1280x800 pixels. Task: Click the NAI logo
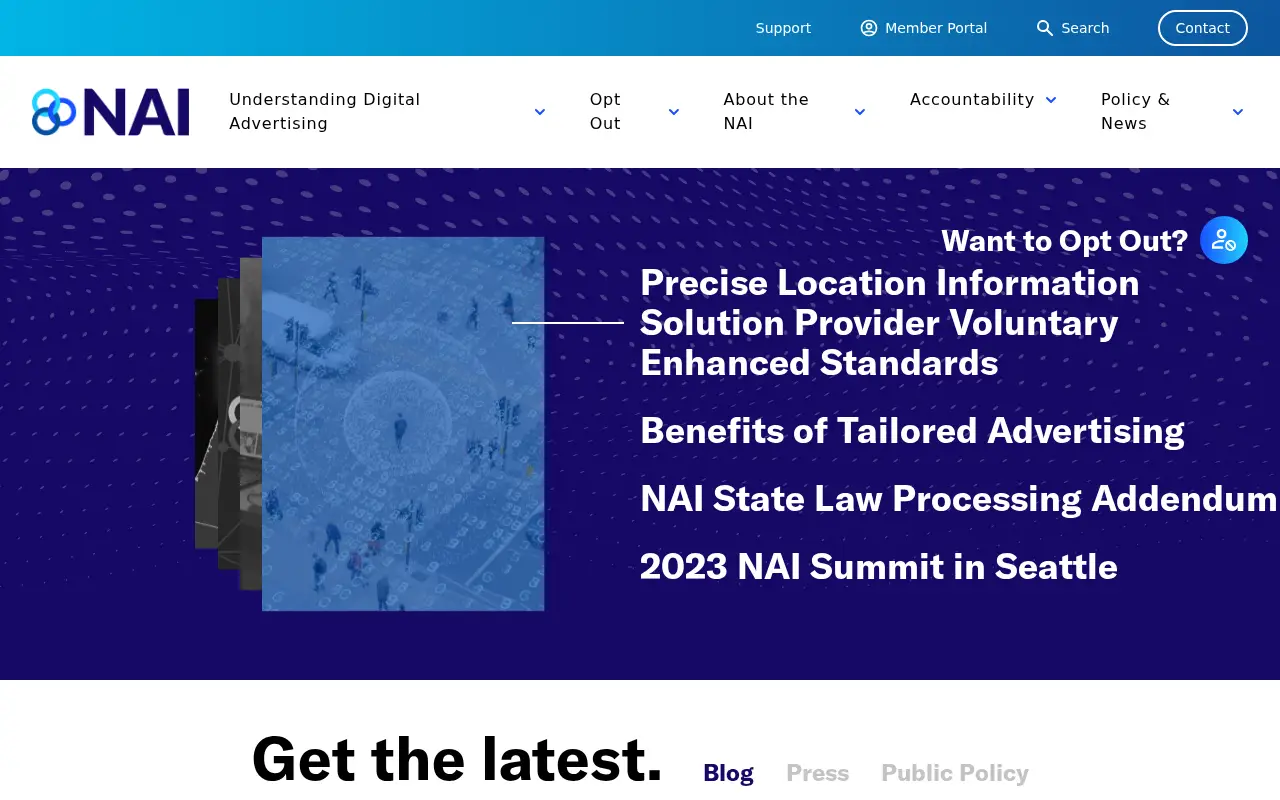(110, 112)
